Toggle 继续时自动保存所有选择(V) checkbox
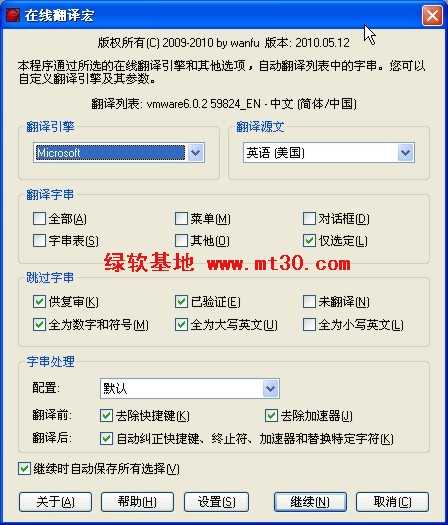 coord(24,469)
